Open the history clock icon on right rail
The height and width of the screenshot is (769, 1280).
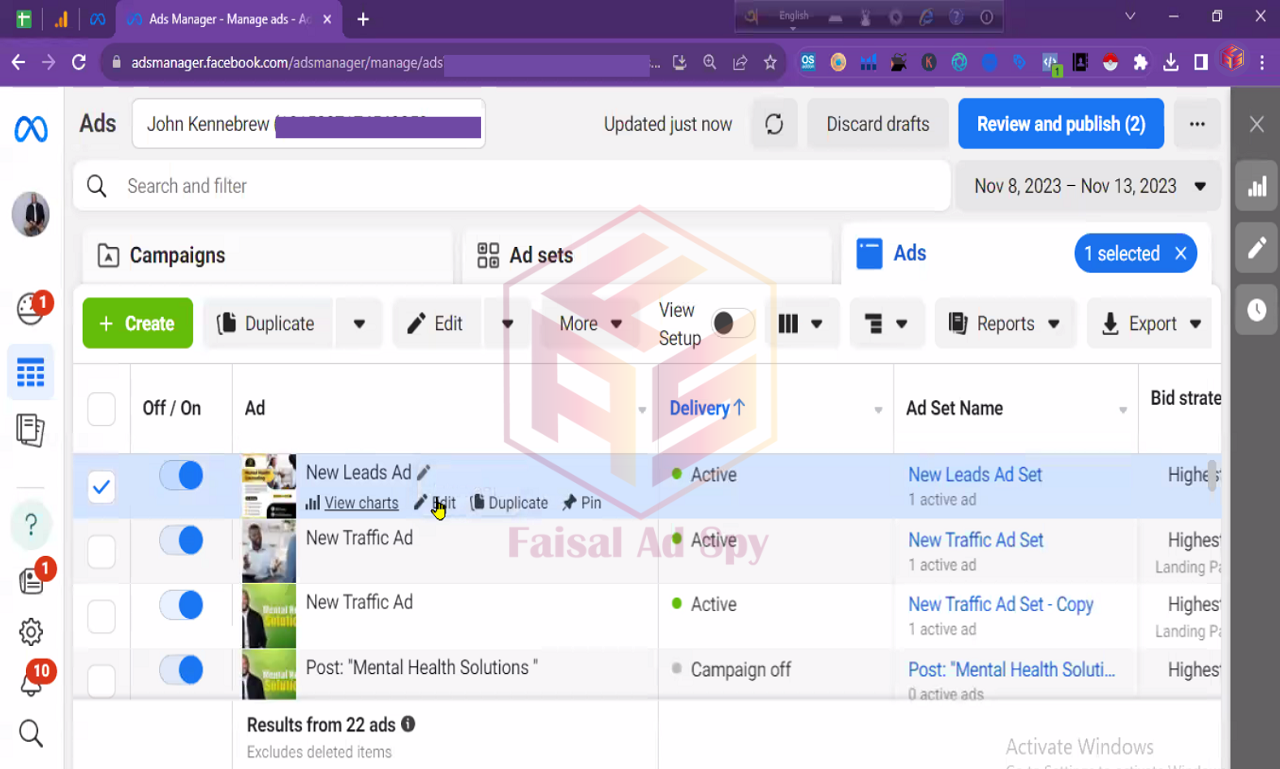(1256, 311)
